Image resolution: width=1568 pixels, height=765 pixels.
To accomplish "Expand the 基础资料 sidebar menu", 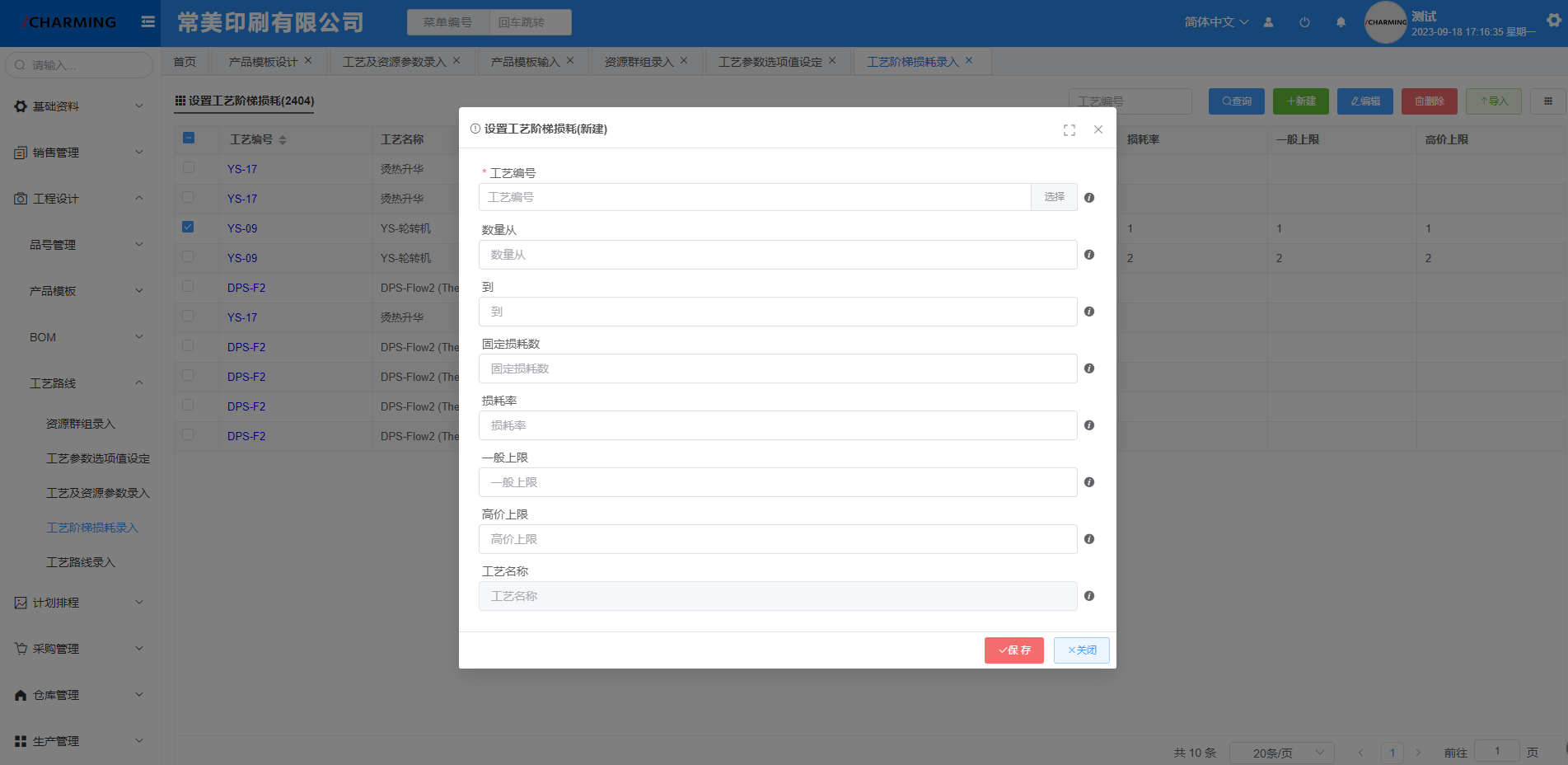I will tap(80, 106).
